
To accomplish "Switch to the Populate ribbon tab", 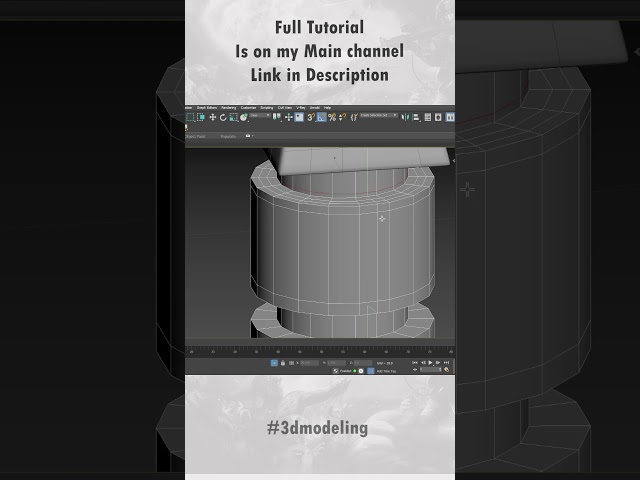I will point(229,136).
